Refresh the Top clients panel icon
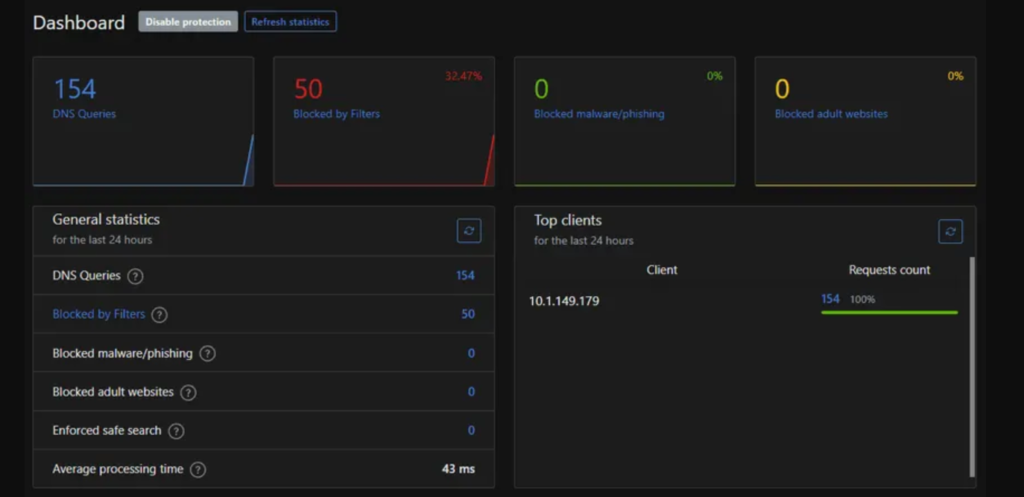Viewport: 1024px width, 497px height. (x=950, y=231)
